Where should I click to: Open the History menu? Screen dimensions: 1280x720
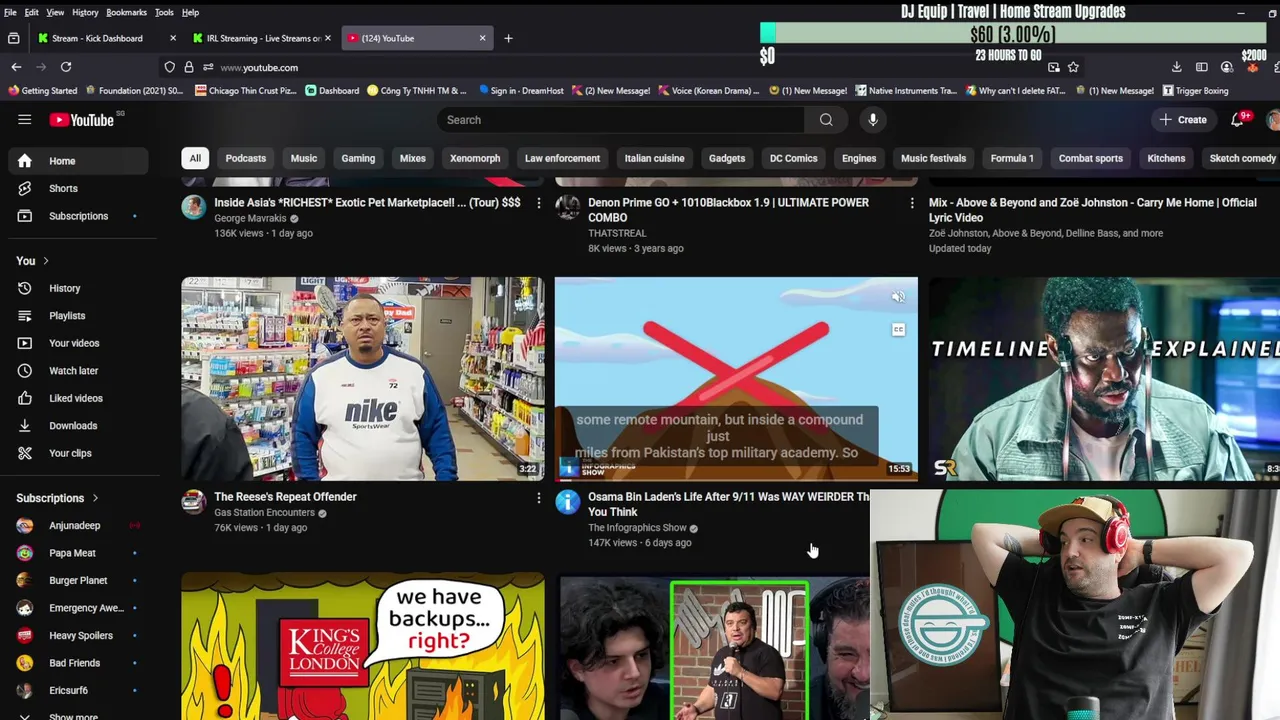85,12
